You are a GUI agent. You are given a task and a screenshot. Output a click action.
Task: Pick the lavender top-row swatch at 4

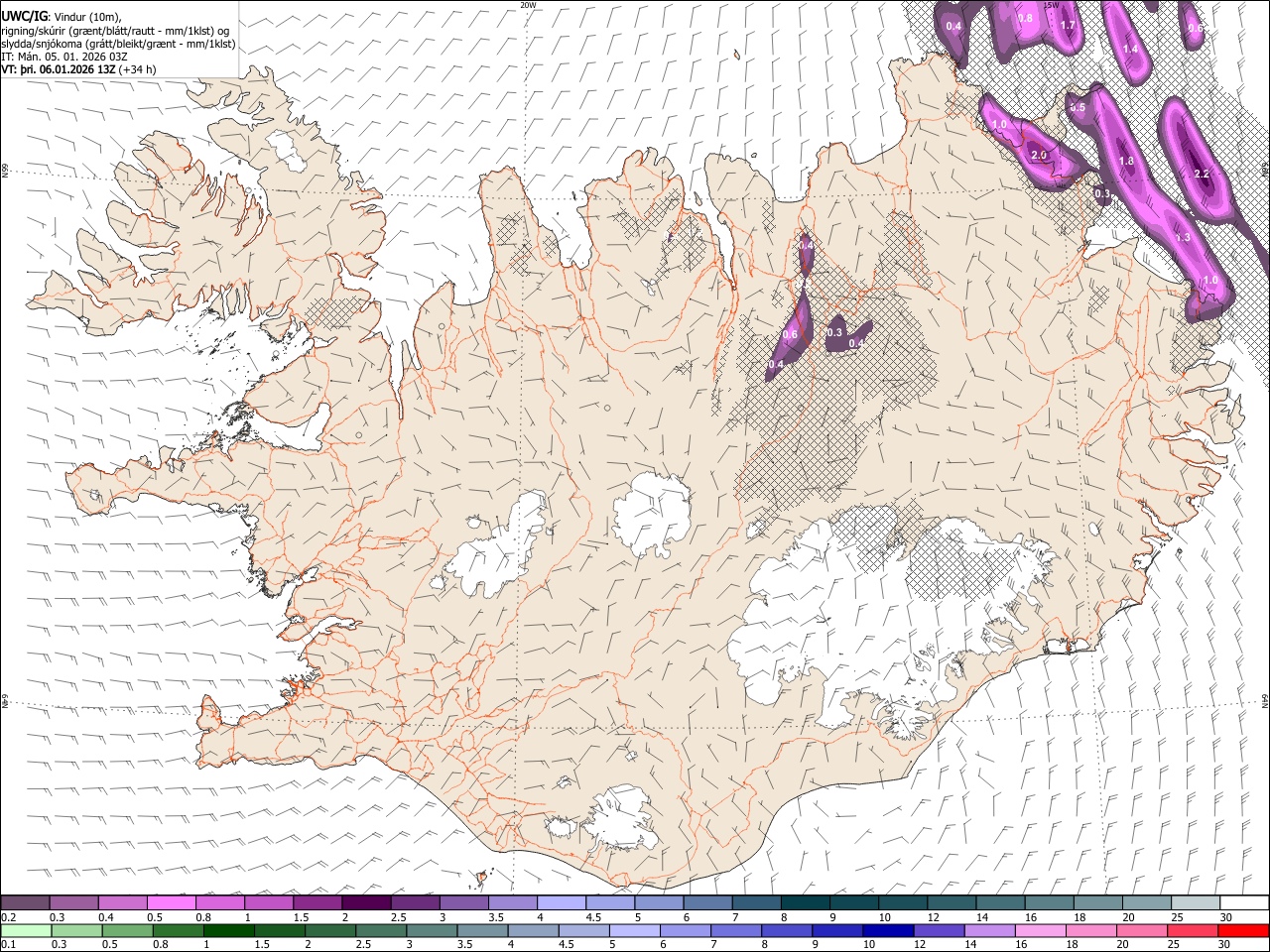click(562, 902)
